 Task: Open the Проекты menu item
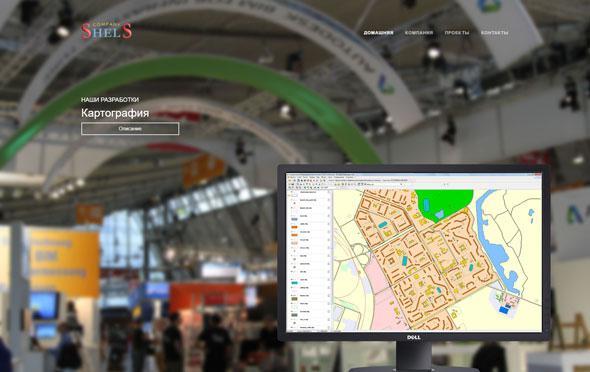point(457,33)
